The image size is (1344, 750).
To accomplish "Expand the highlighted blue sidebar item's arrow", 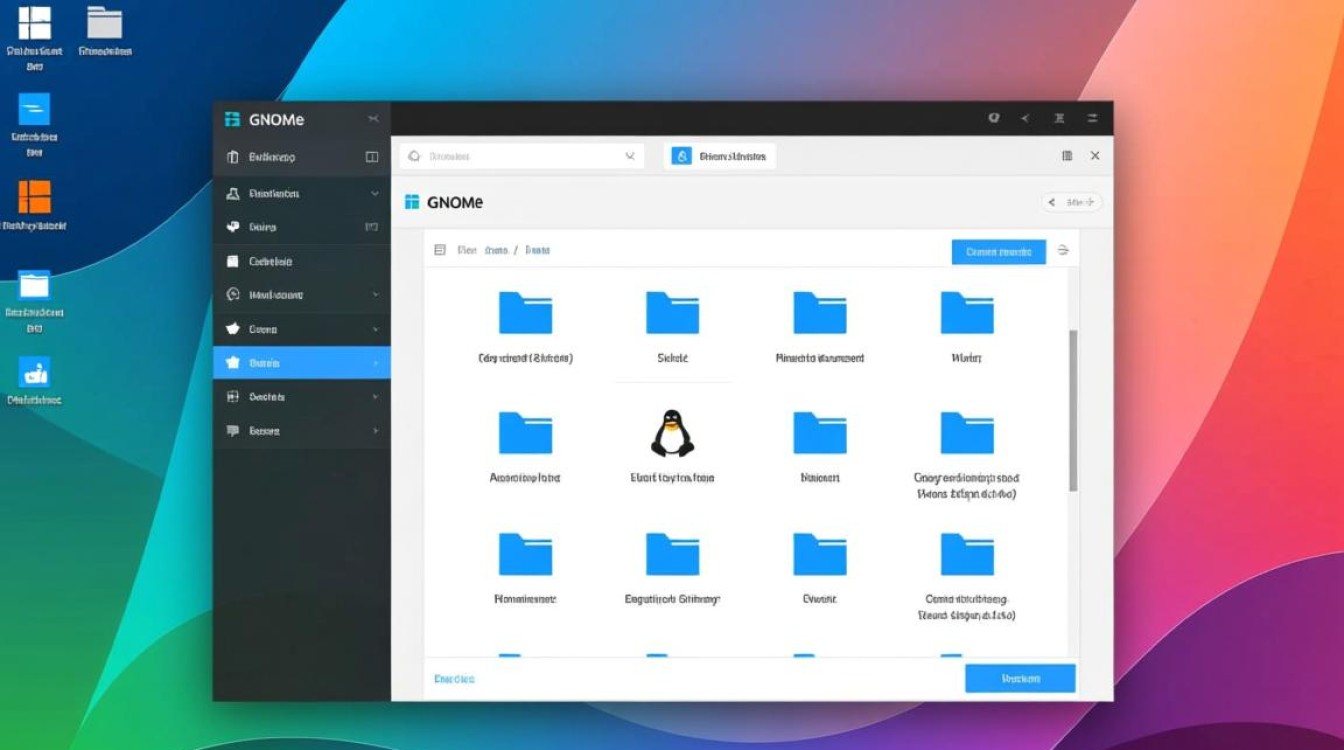I will pyautogui.click(x=375, y=363).
